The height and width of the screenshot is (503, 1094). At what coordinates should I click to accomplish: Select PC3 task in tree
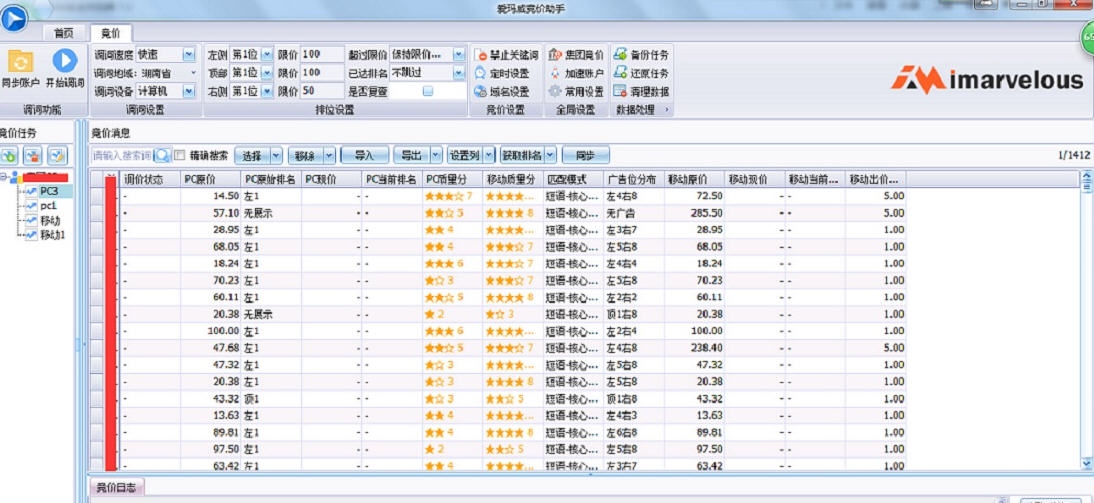[49, 191]
